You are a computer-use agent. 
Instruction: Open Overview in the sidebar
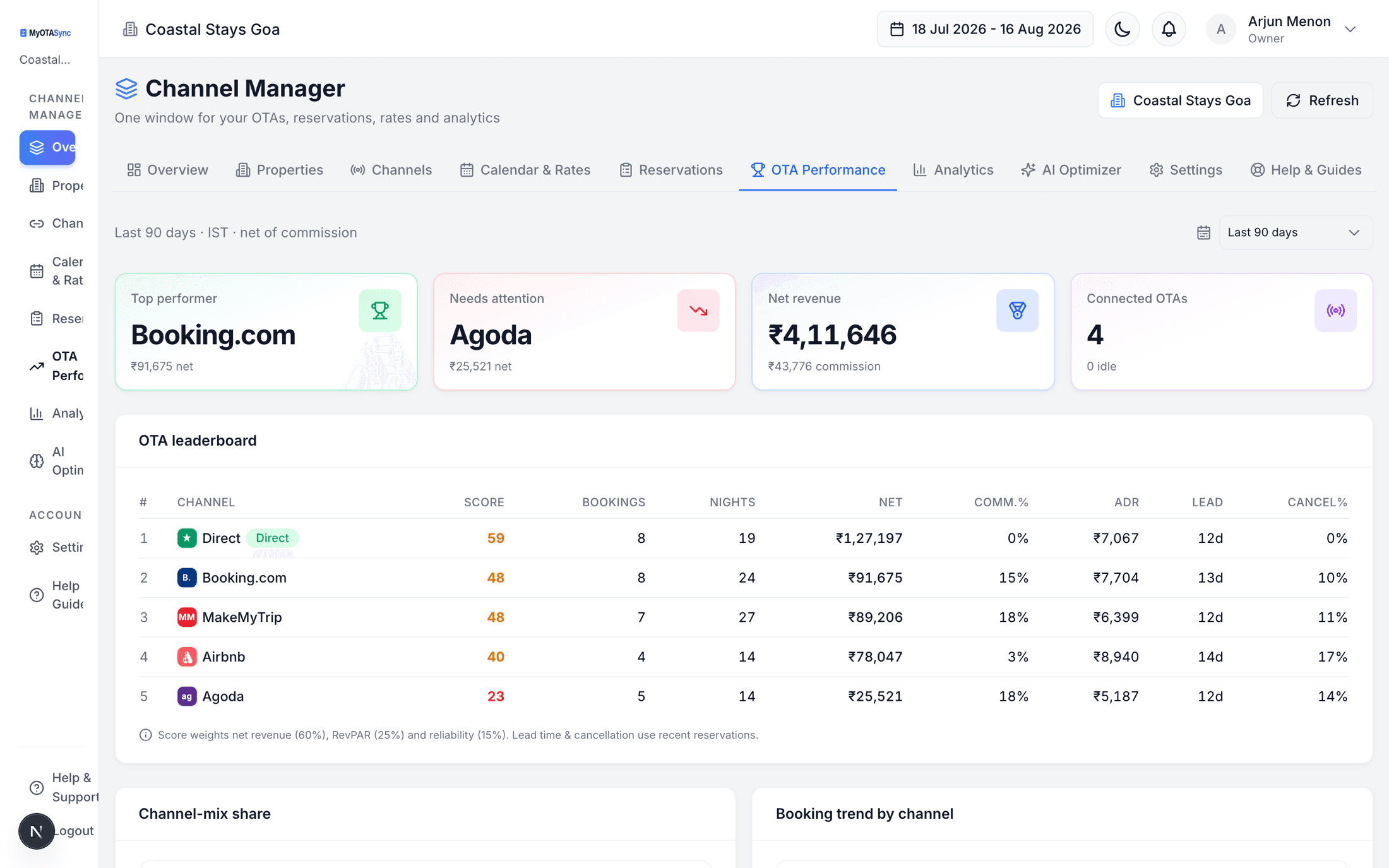click(47, 147)
